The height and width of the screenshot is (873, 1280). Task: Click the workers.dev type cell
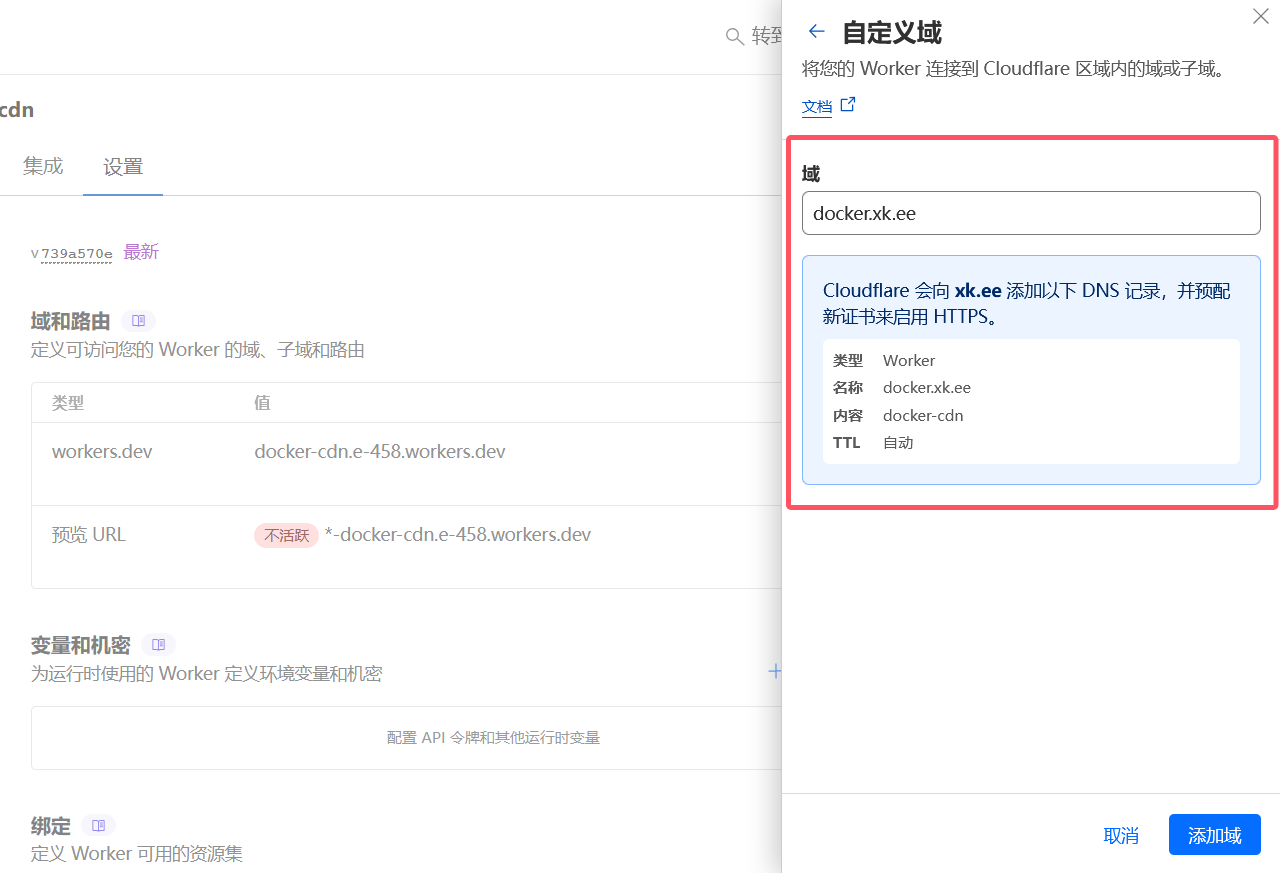pos(102,452)
